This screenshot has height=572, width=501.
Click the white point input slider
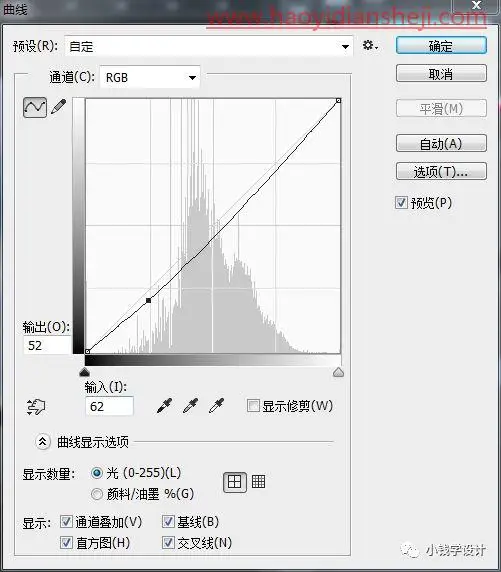339,372
